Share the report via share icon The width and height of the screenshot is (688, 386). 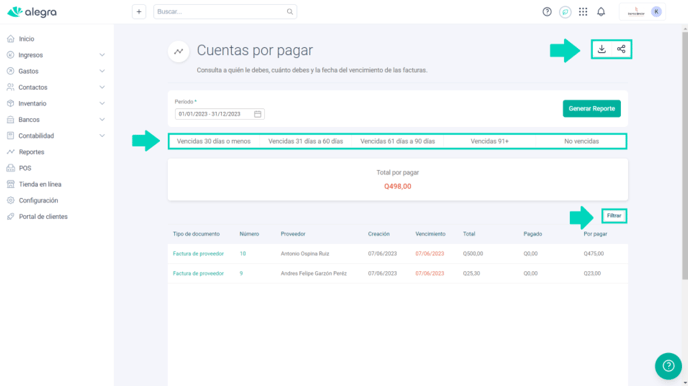(x=621, y=49)
